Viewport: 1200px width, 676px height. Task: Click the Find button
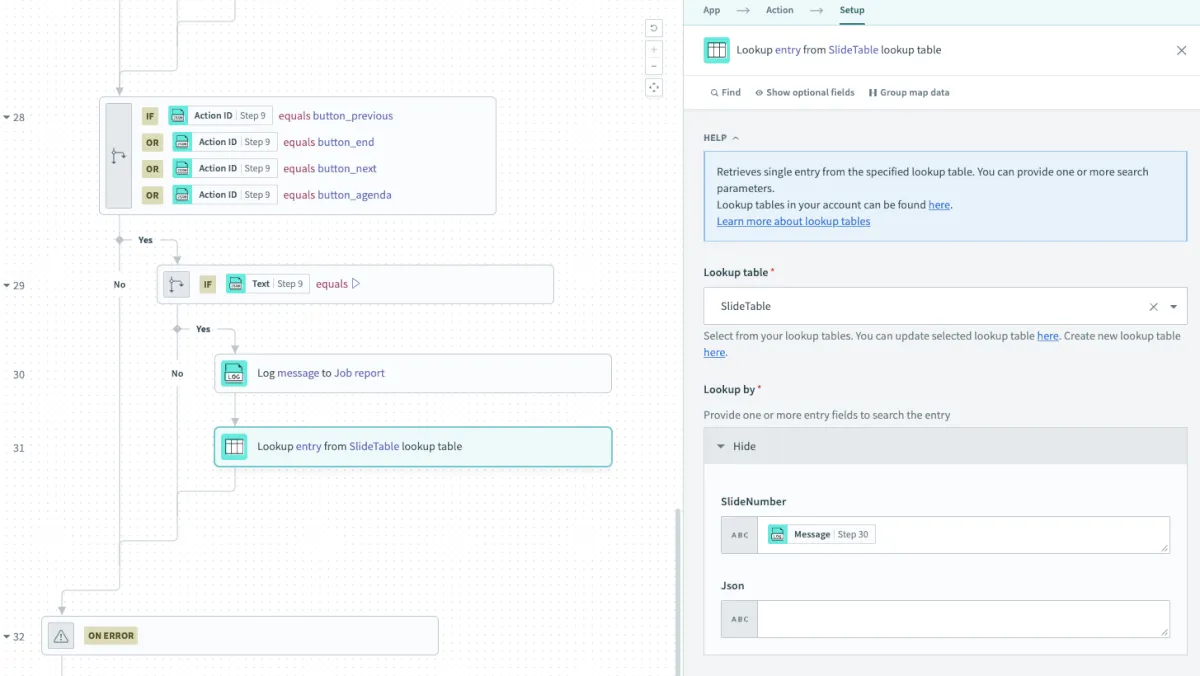(x=726, y=92)
